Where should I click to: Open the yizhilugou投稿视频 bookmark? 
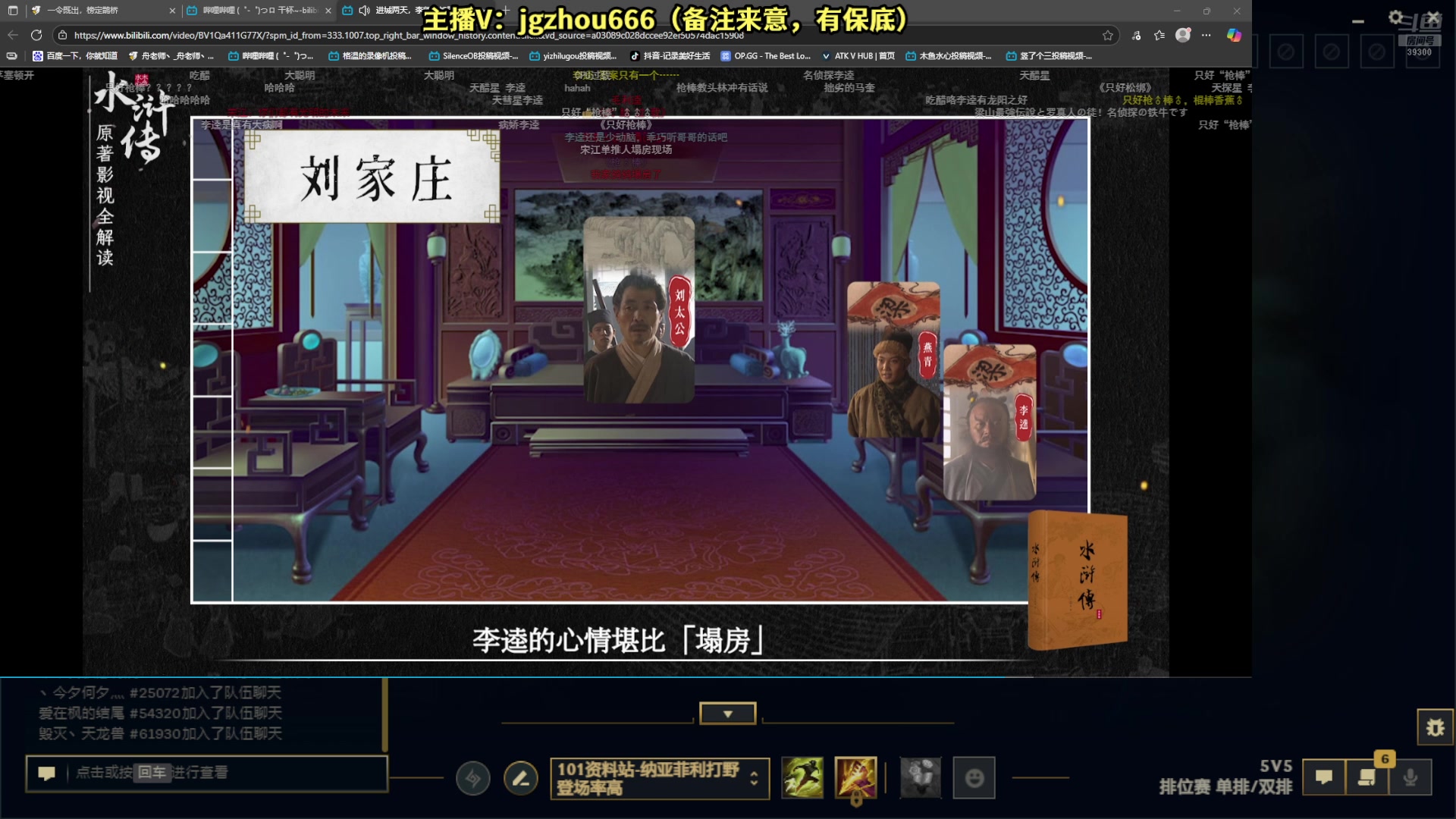(x=573, y=55)
